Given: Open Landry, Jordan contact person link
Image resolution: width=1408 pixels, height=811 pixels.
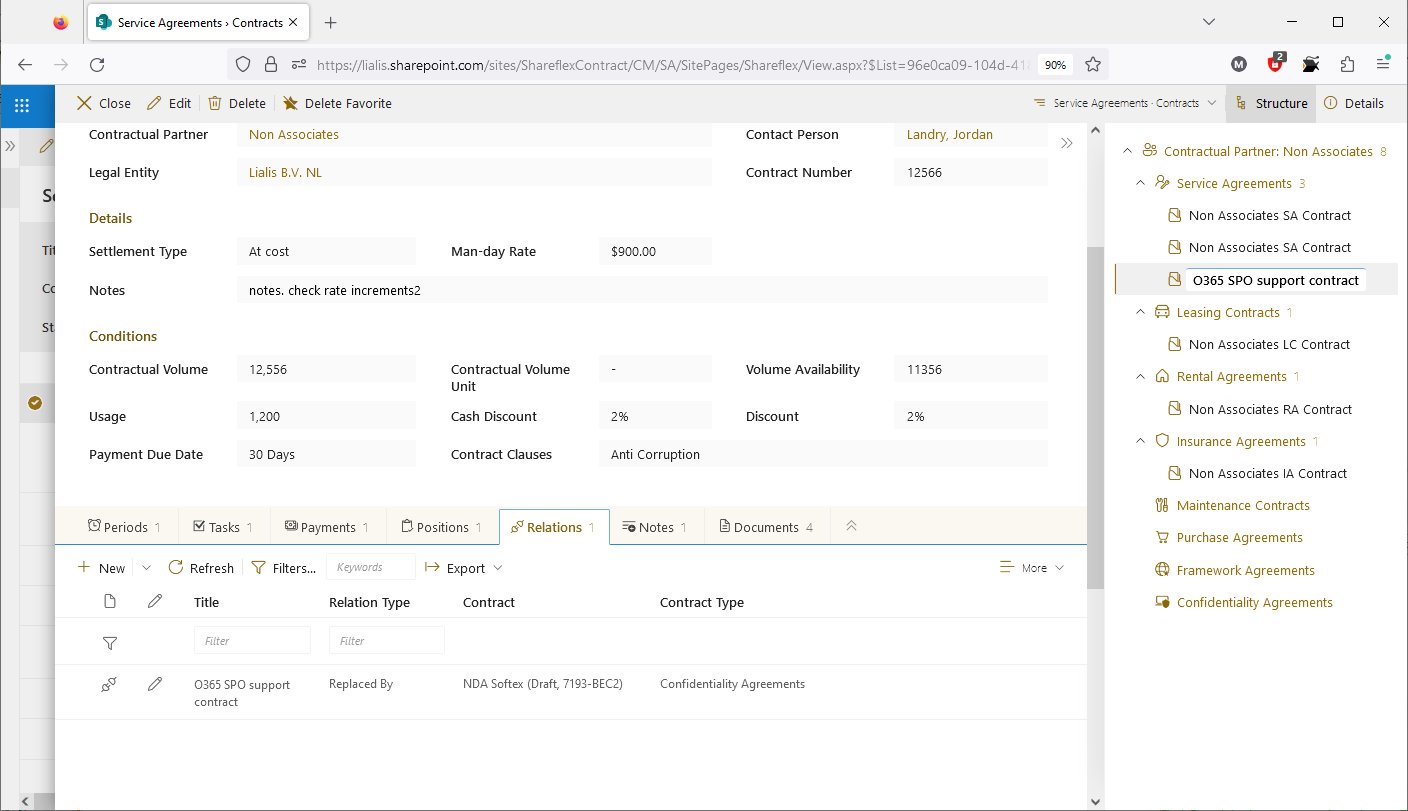Looking at the screenshot, I should point(950,134).
